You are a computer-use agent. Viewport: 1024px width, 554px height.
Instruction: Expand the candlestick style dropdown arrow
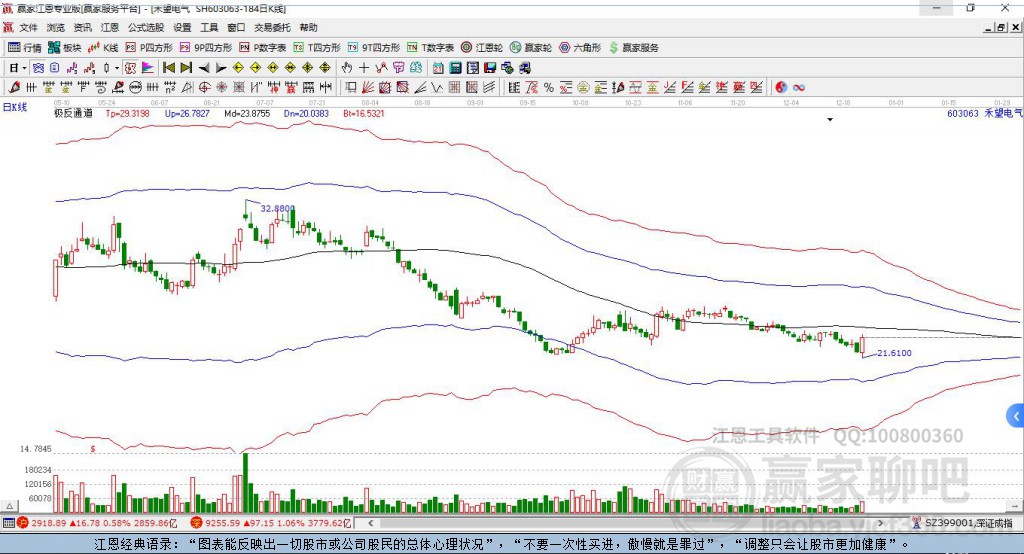click(x=117, y=68)
